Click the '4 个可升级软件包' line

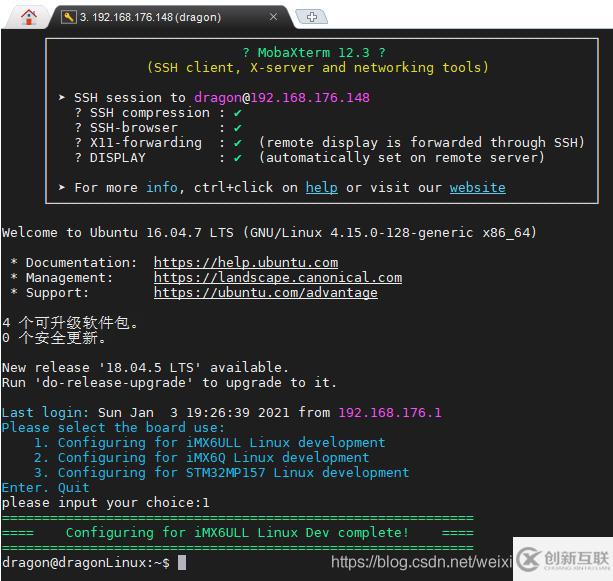(70, 323)
